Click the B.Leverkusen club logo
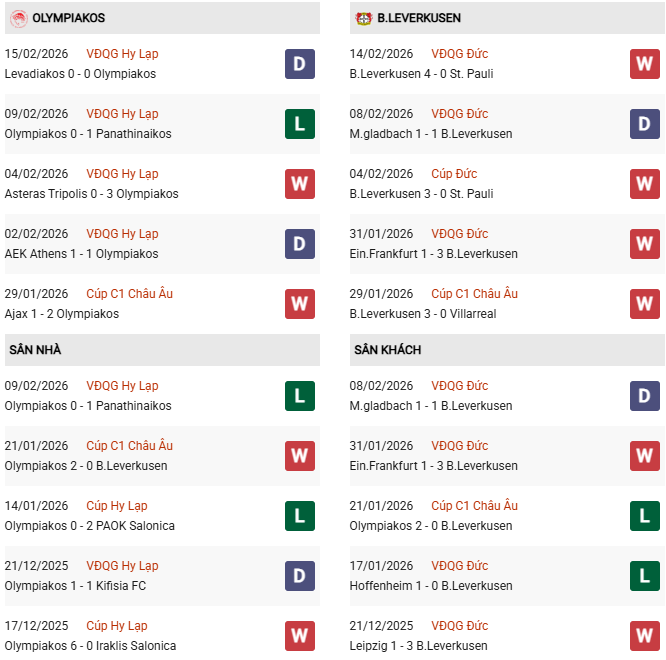This screenshot has width=666, height=660. (363, 18)
